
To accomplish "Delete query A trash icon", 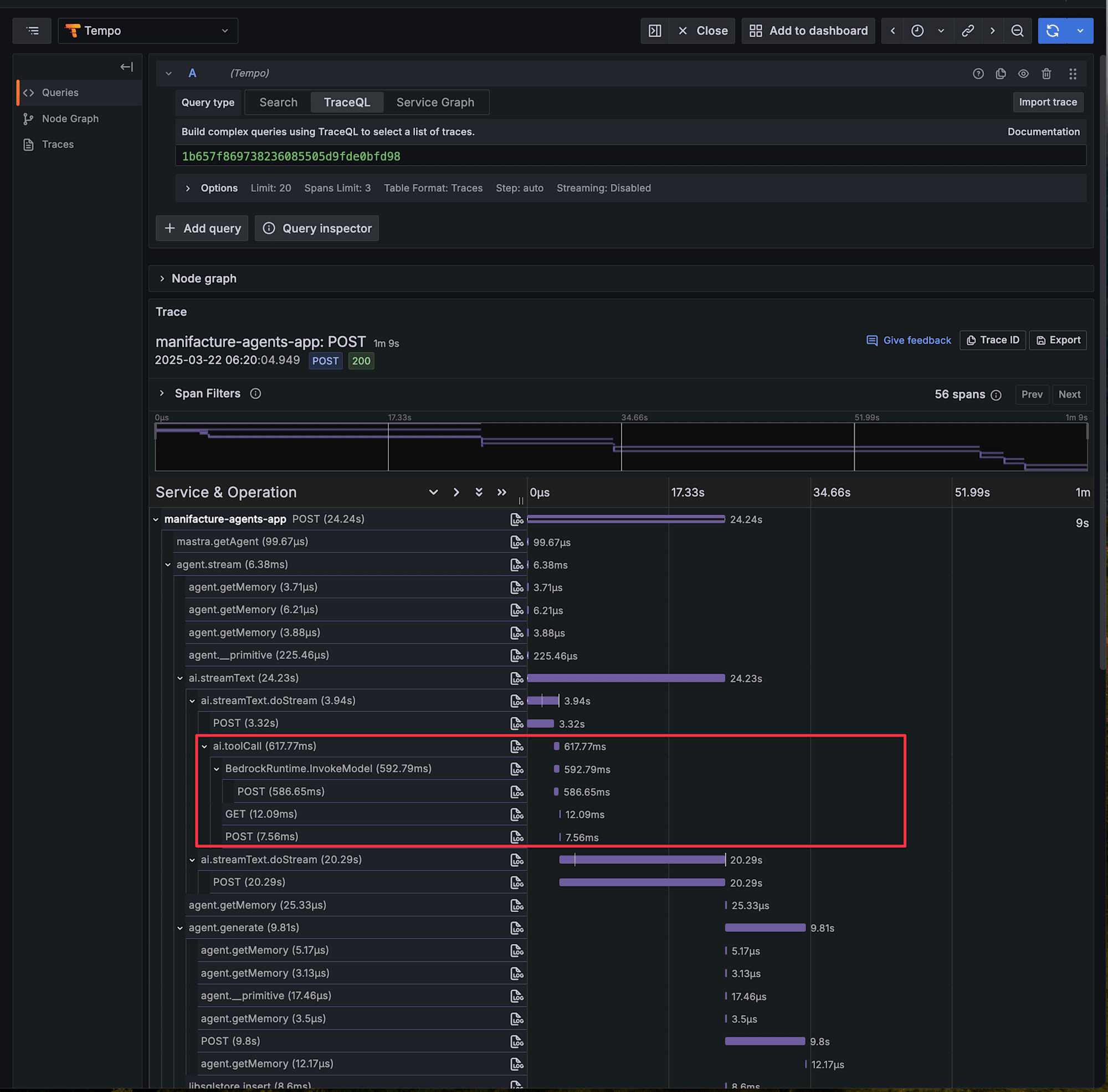I will point(1047,74).
